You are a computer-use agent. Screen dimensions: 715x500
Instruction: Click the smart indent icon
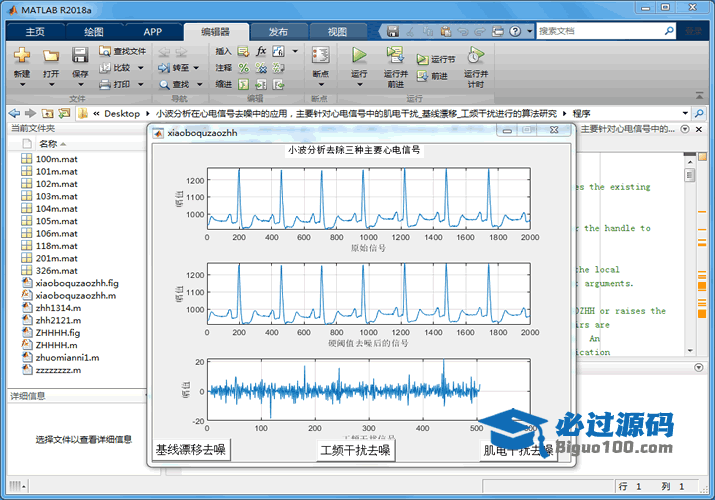244,84
